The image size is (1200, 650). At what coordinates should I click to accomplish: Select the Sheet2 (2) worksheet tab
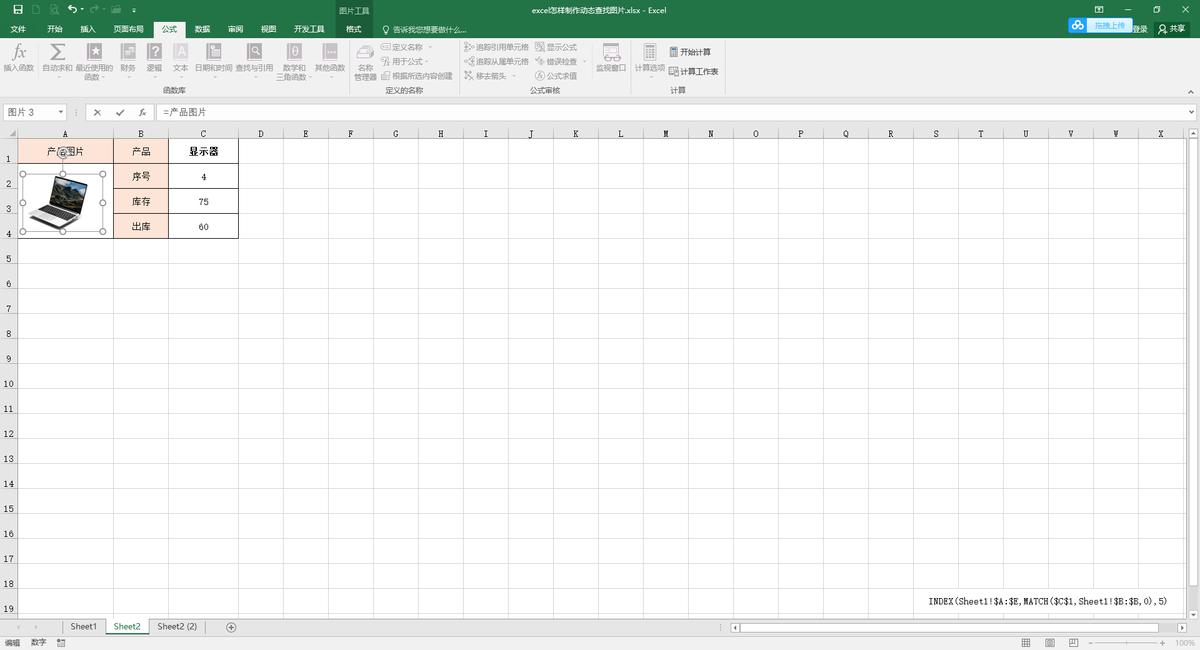tap(177, 627)
